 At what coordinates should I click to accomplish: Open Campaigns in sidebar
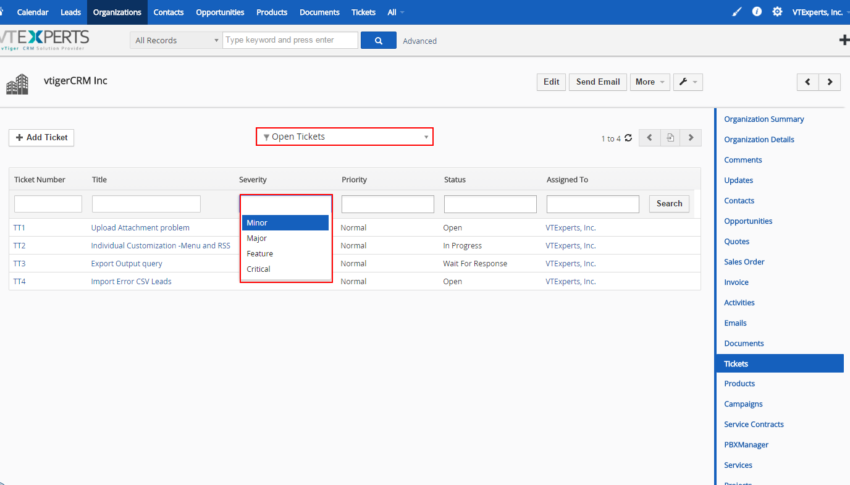tap(743, 404)
